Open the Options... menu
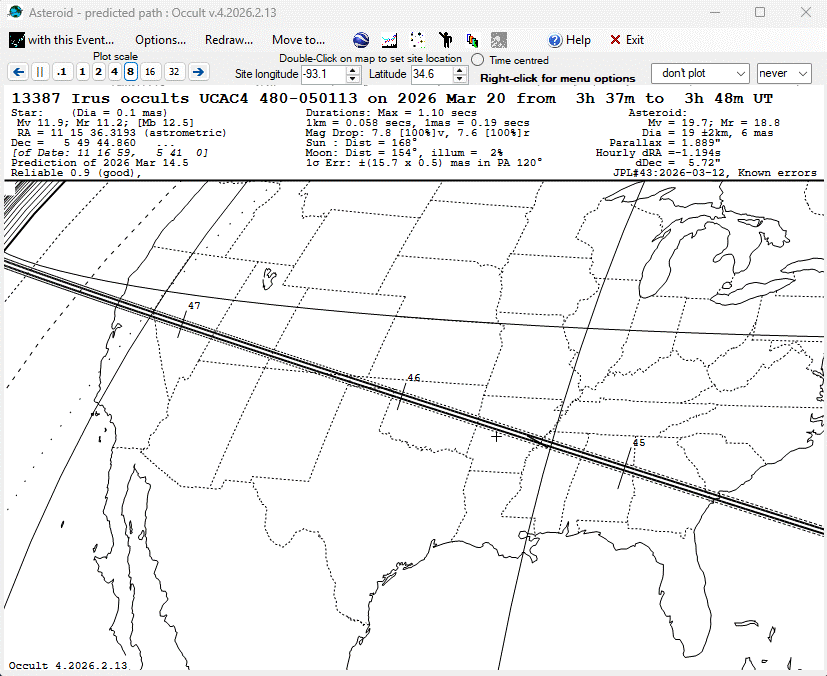Screen dimensions: 827x676 (160, 40)
